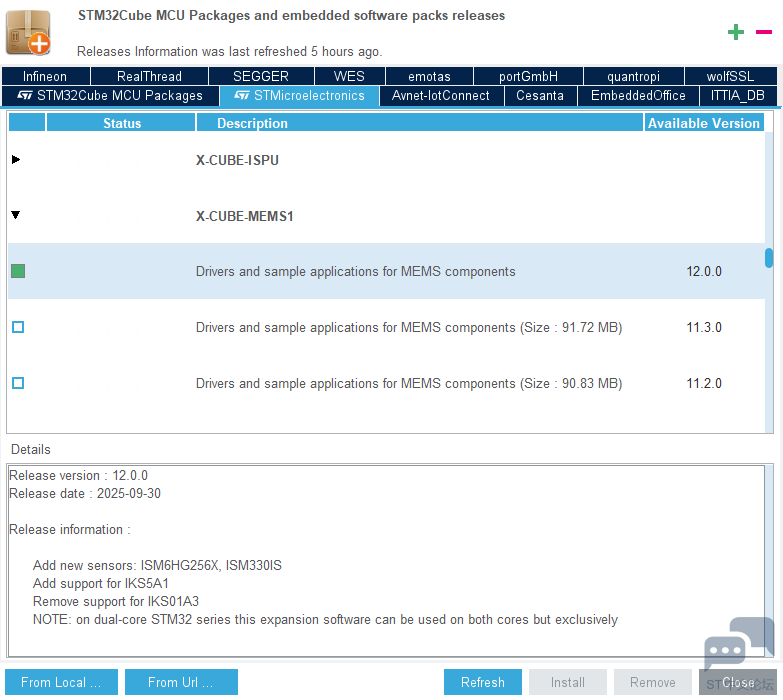
Task: Click the green plus expand-all icon
Action: [x=736, y=32]
